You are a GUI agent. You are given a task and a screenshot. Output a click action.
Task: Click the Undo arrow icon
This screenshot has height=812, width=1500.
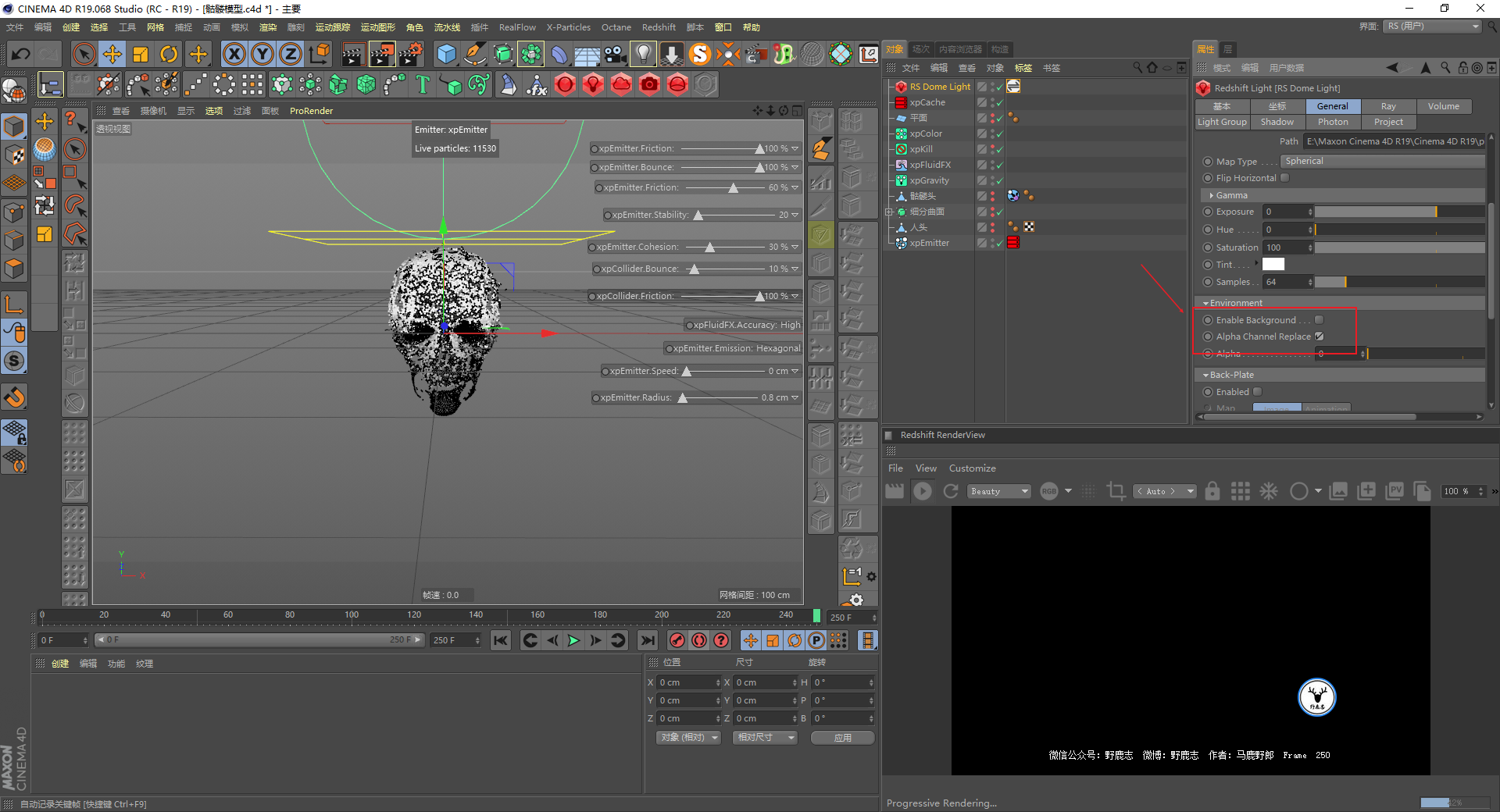tap(21, 54)
